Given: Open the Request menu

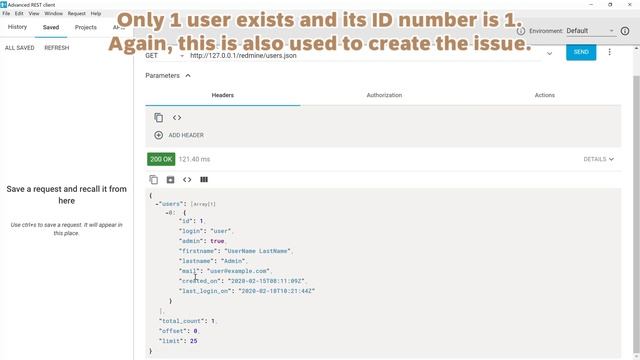Looking at the screenshot, I should tap(77, 13).
